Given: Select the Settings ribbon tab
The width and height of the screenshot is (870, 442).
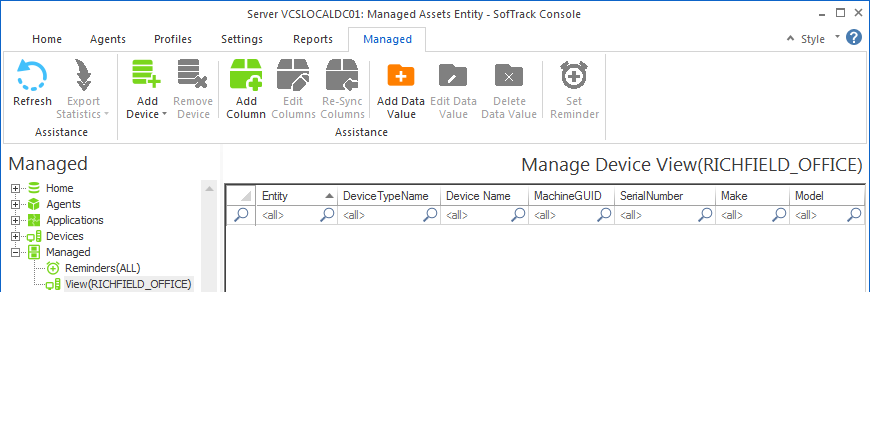Looking at the screenshot, I should pos(241,39).
